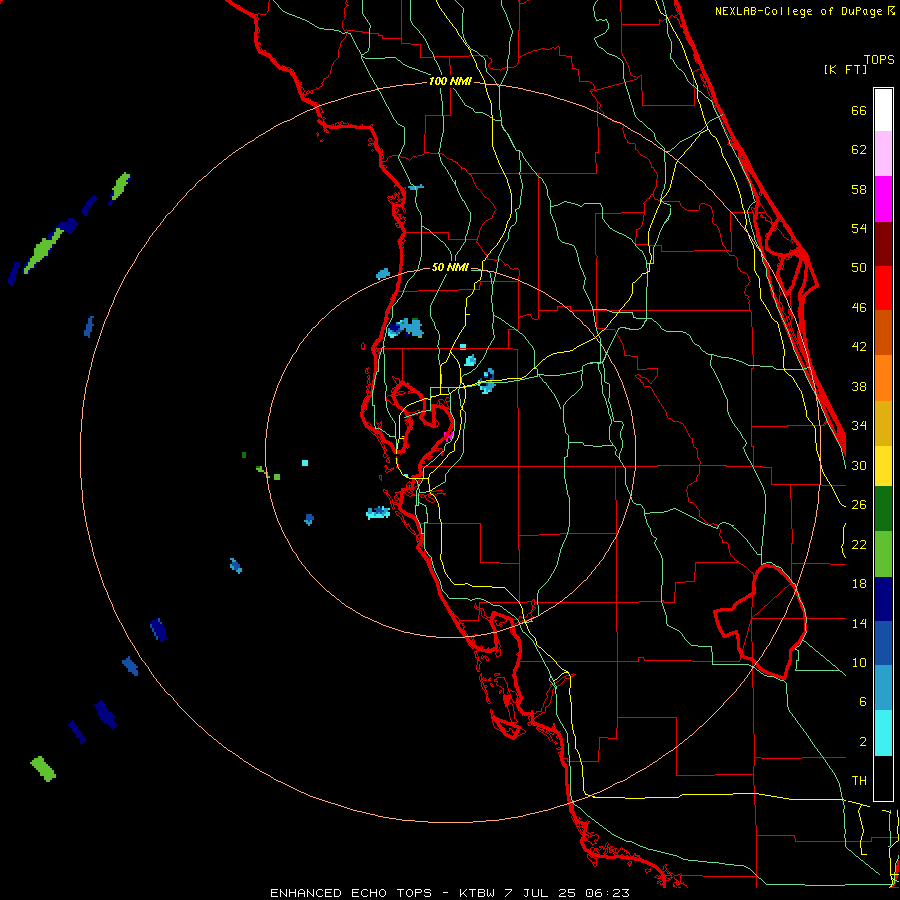Click the ENHANCED ECHO TOPS caption
900x900 pixels.
(x=351, y=893)
